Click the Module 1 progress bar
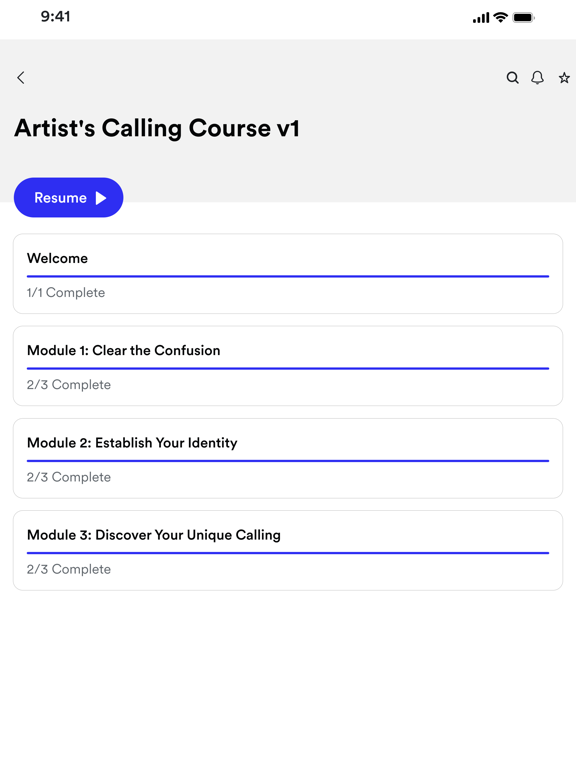This screenshot has width=576, height=768. click(288, 368)
